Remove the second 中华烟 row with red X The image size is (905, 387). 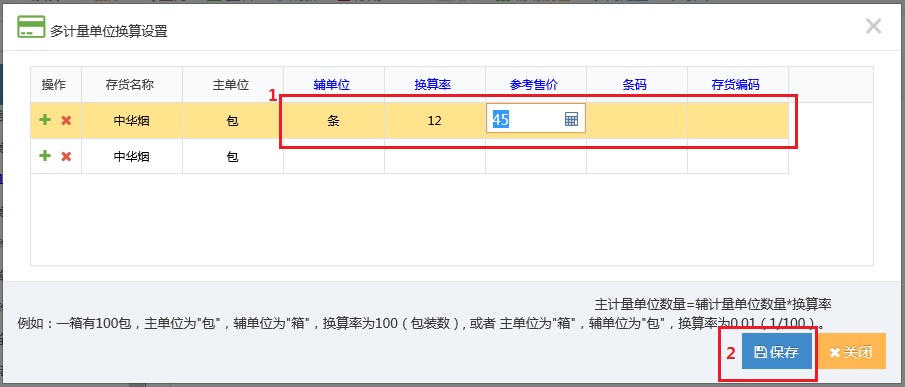(66, 156)
